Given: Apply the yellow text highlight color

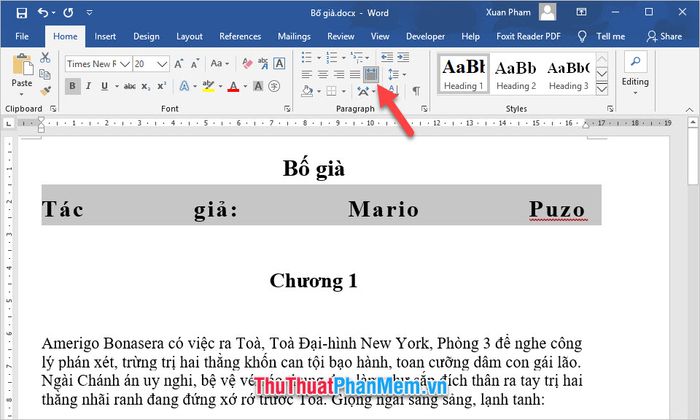Looking at the screenshot, I should pyautogui.click(x=208, y=86).
